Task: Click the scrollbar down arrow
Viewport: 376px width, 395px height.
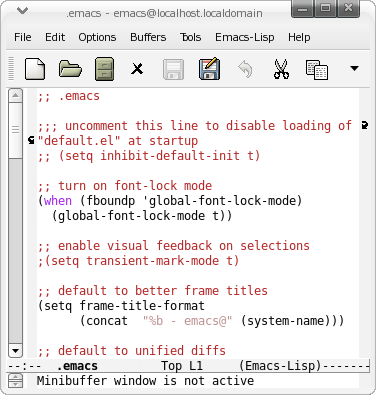Action: click(15, 350)
